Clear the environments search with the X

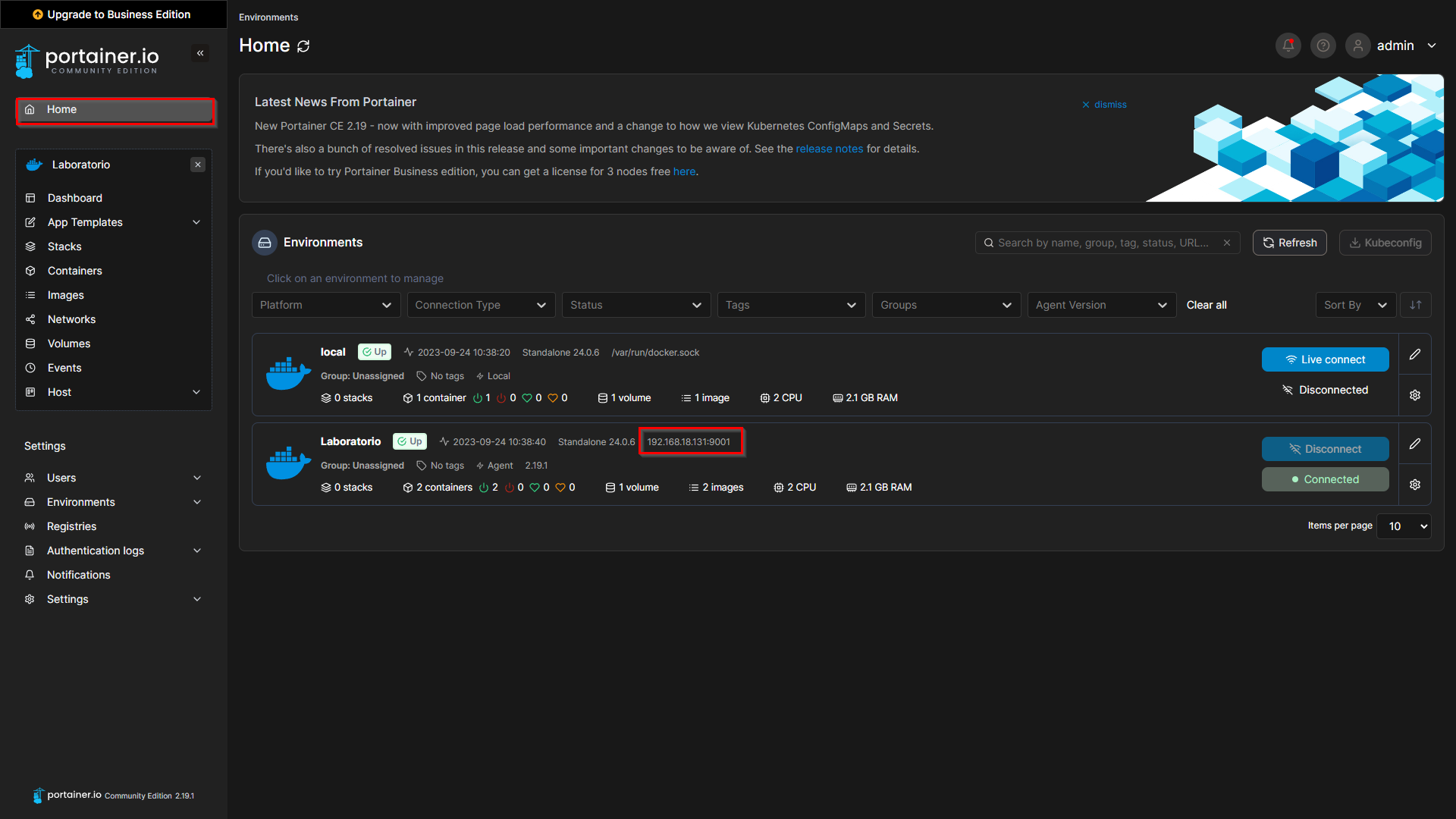[1227, 243]
